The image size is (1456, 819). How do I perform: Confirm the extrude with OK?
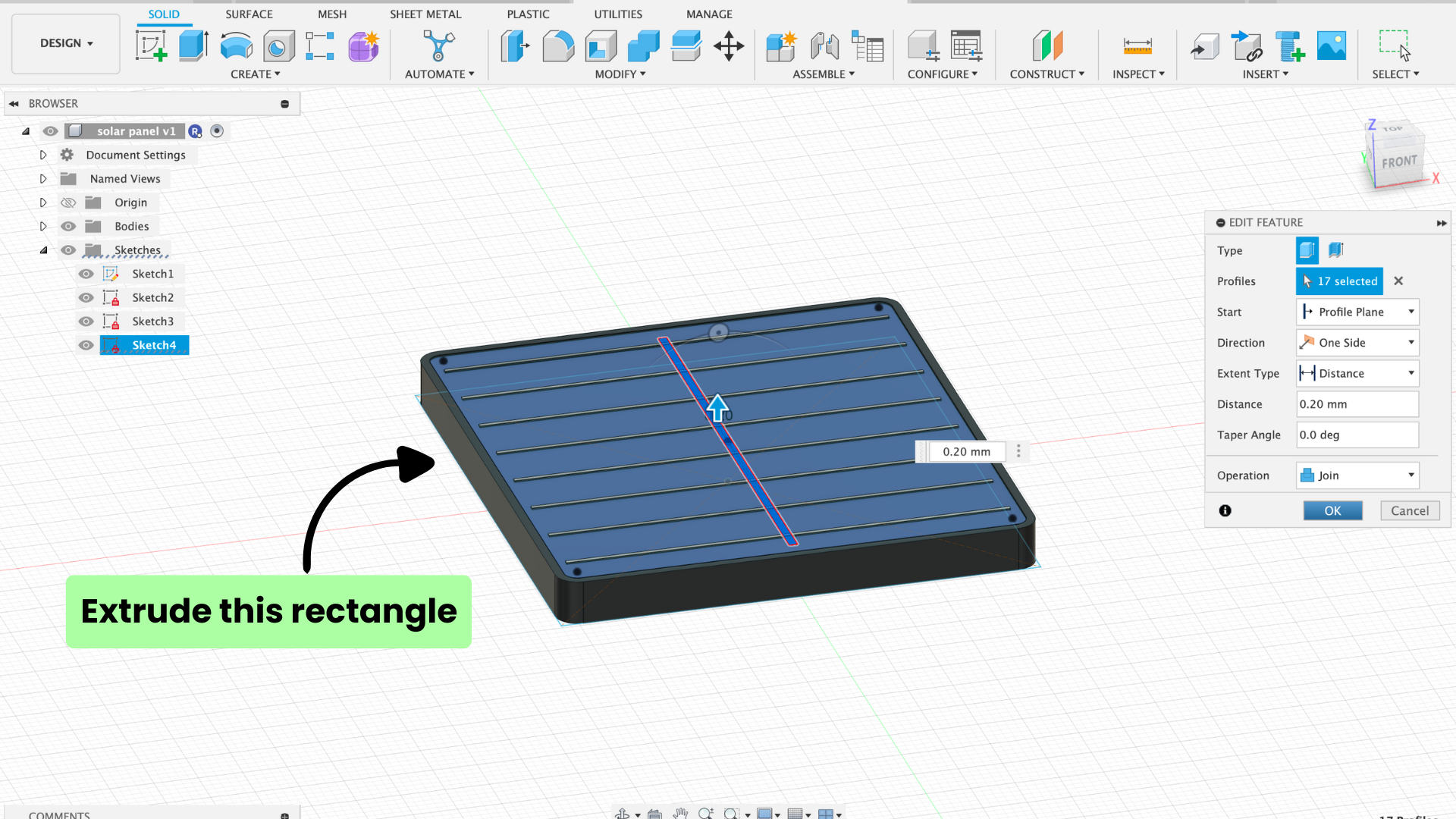tap(1332, 510)
